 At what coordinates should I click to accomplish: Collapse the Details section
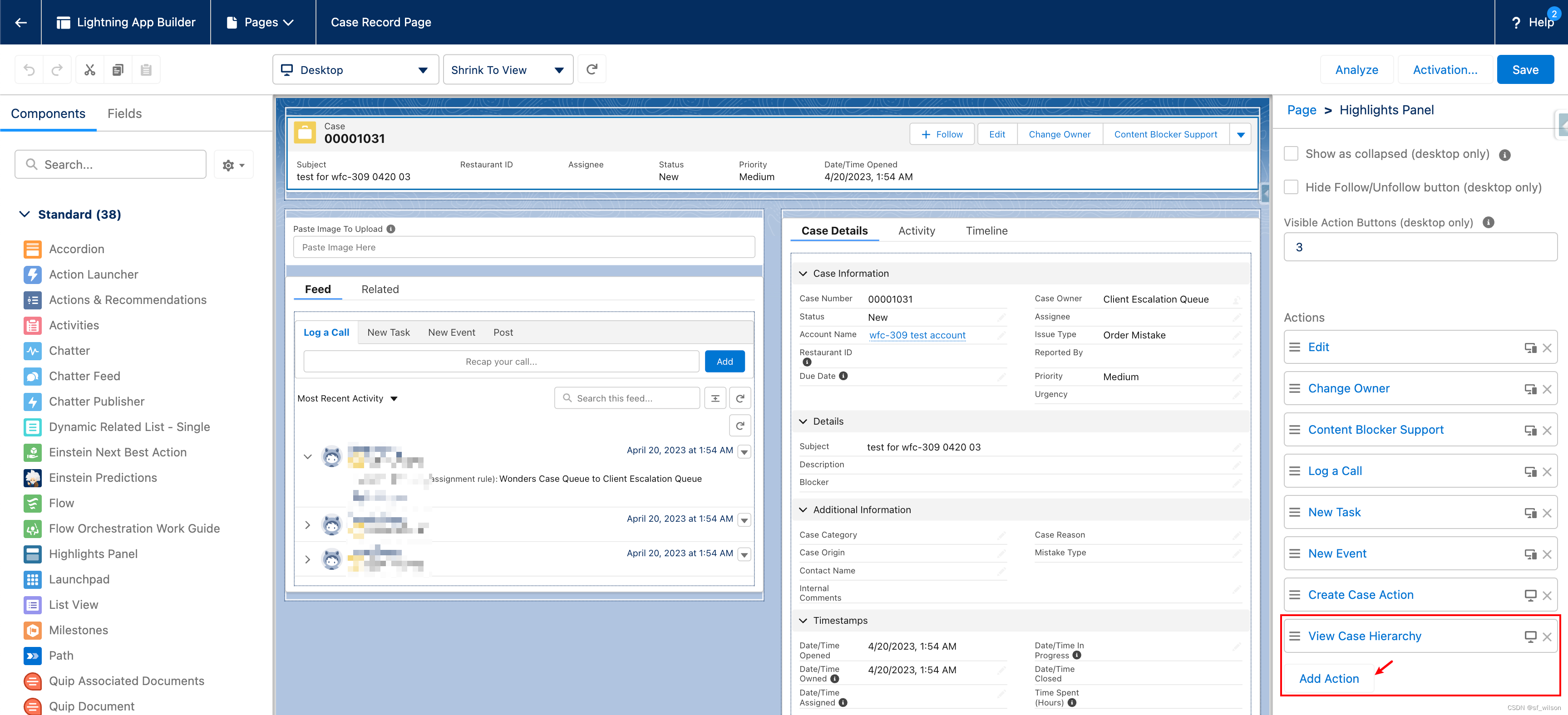click(x=803, y=422)
